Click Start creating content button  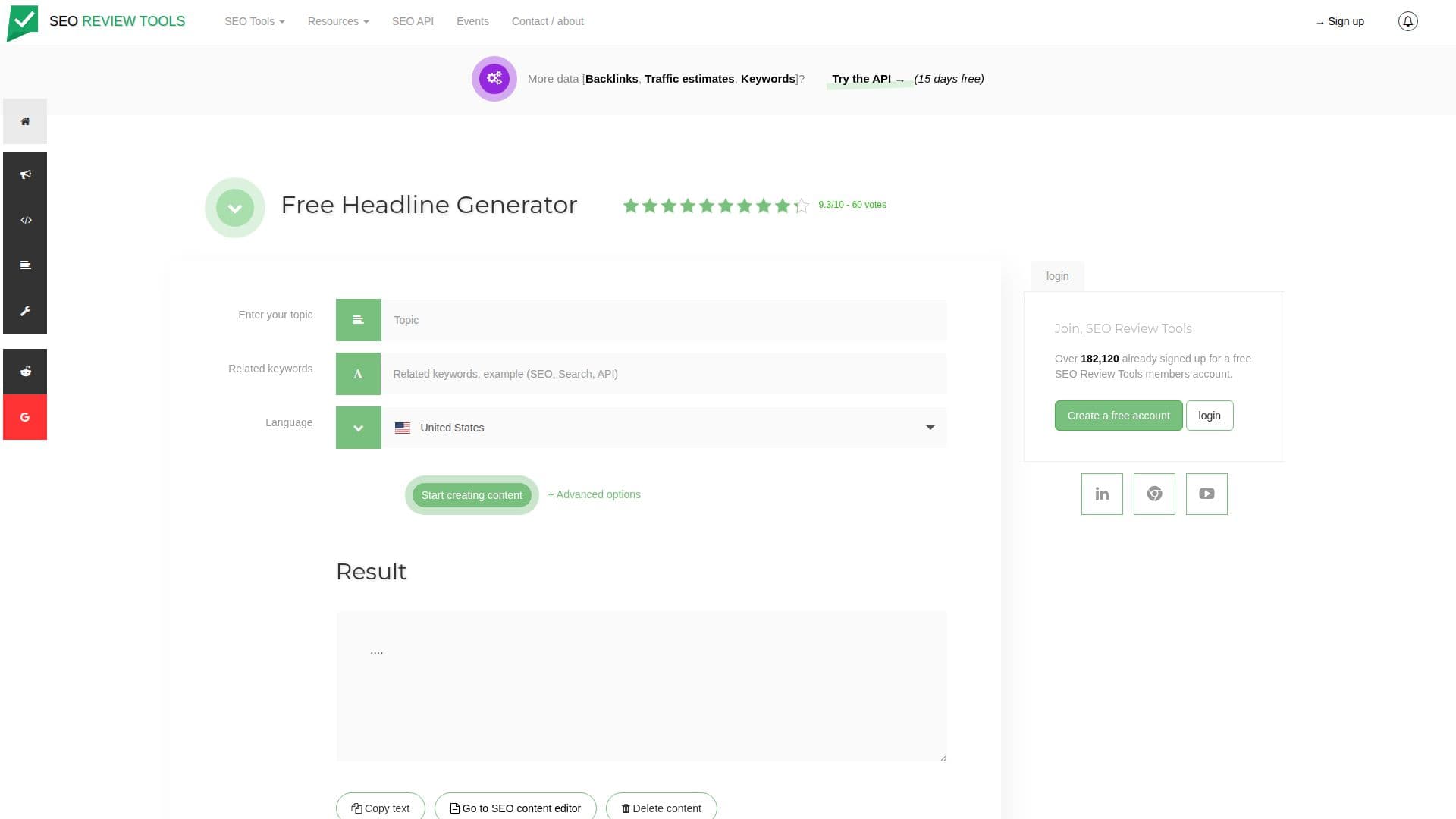[x=472, y=495]
